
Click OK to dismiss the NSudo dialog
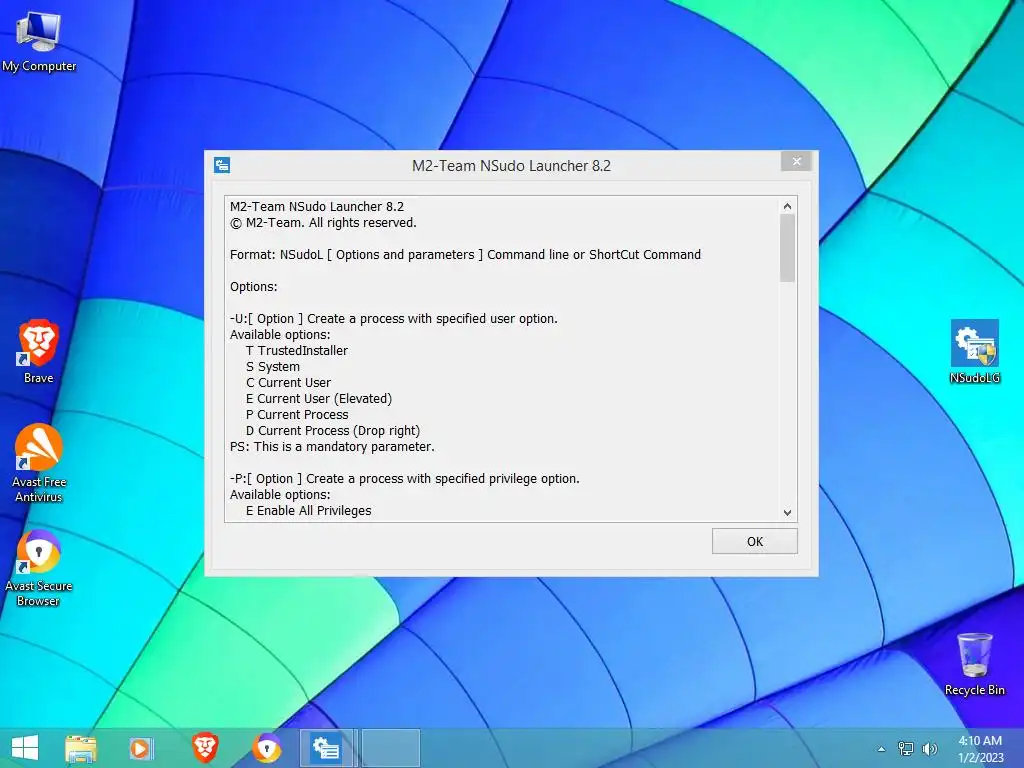754,541
